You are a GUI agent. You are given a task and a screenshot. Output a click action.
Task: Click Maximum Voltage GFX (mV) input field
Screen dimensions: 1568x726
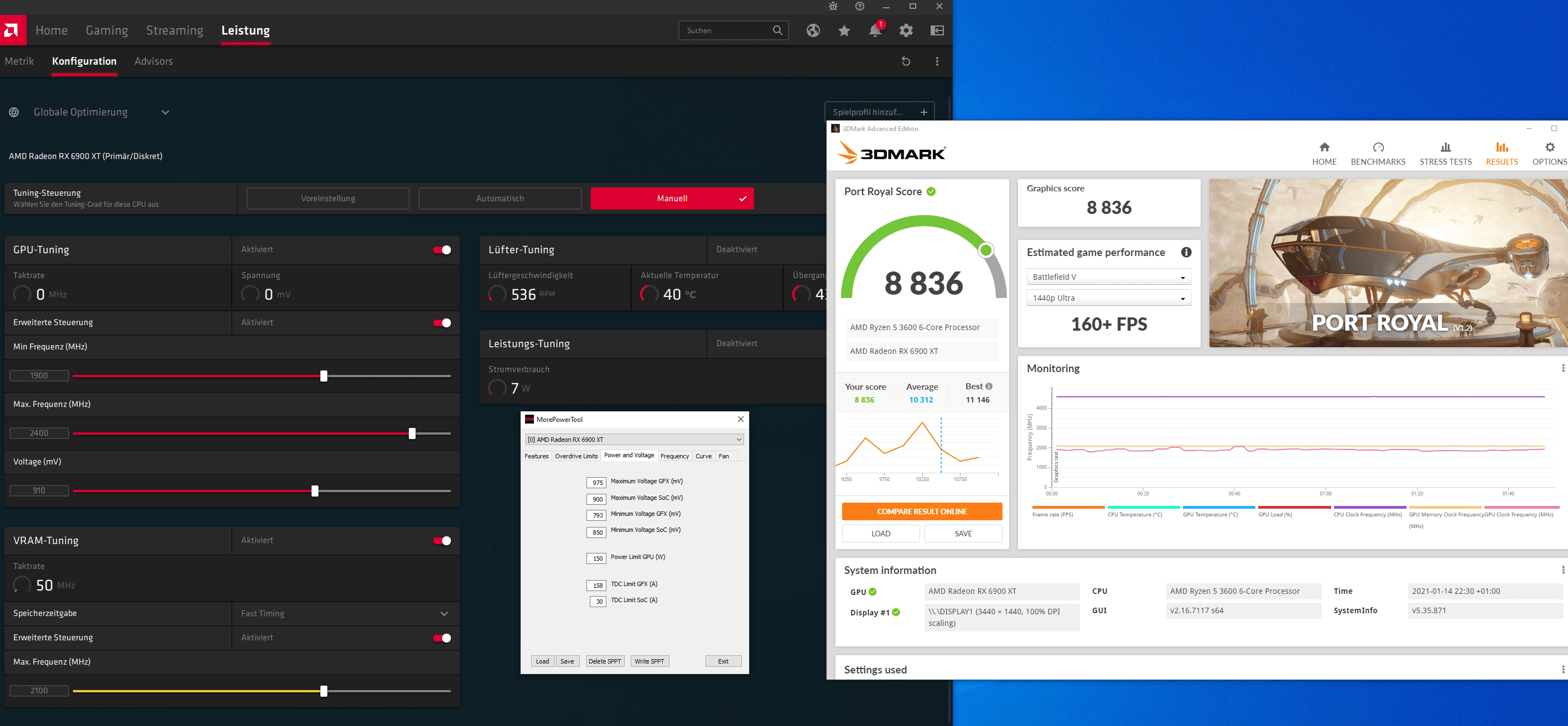point(596,483)
